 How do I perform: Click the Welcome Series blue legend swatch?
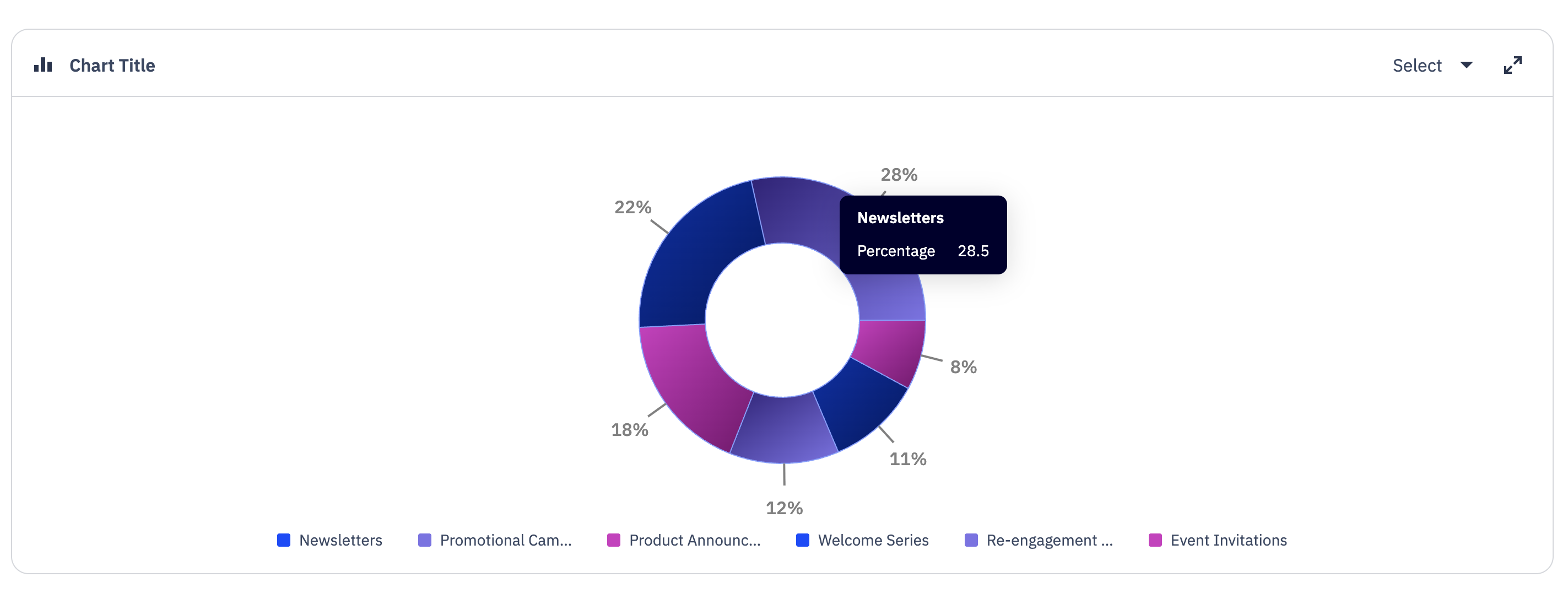pos(803,540)
